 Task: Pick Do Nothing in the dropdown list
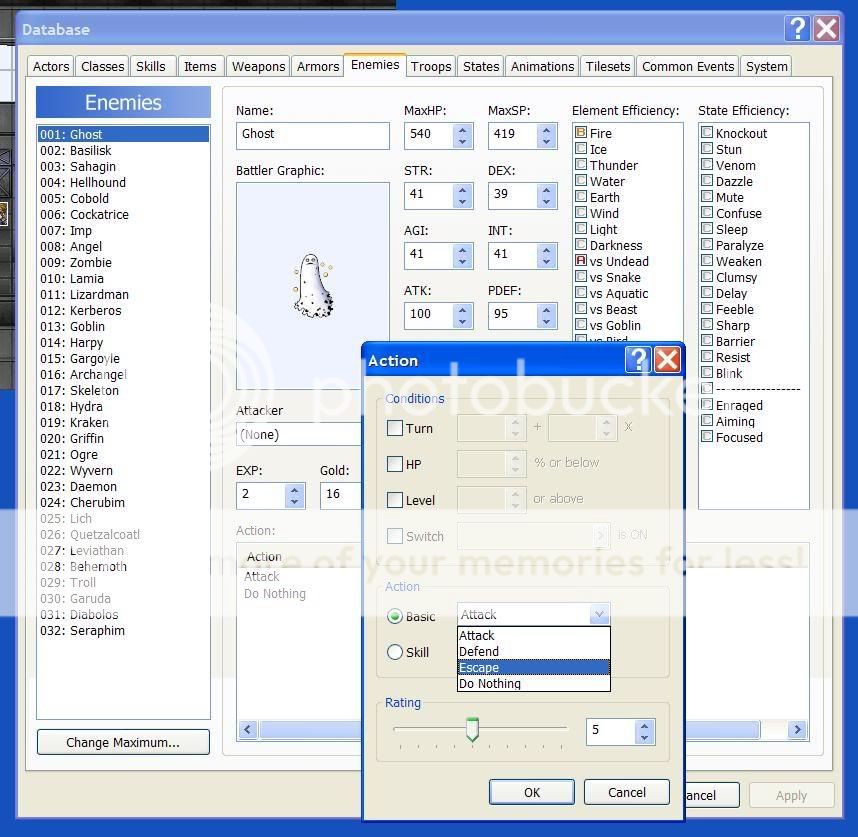(533, 684)
